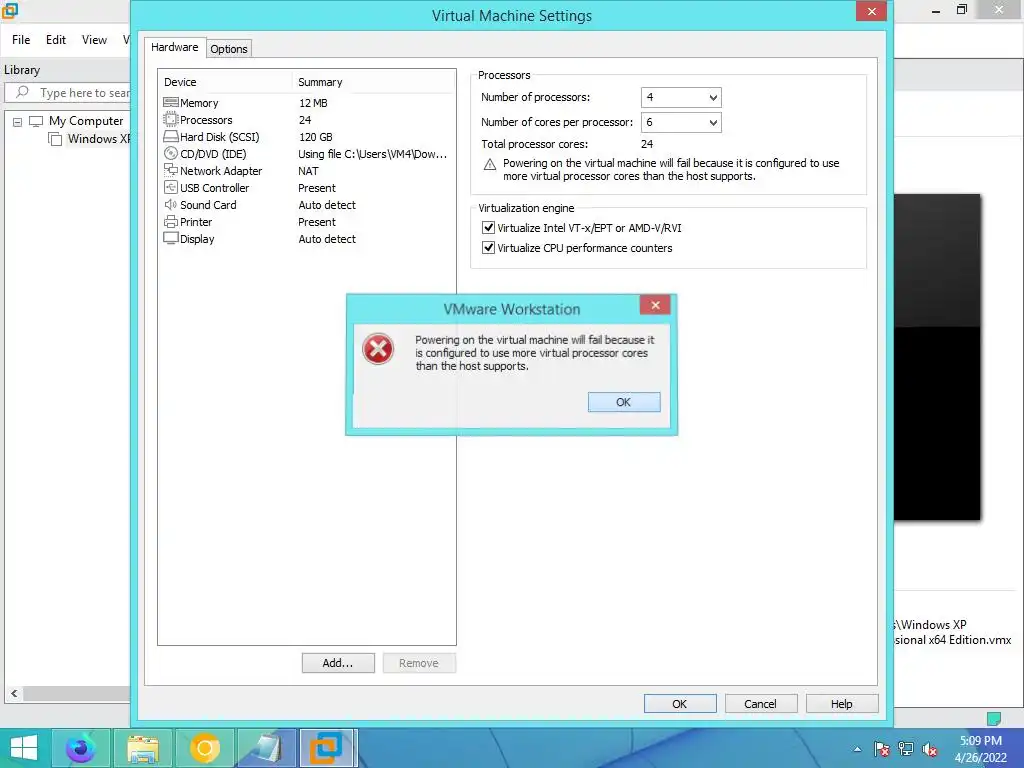This screenshot has height=768, width=1024.
Task: Click VMware Workstation taskbar icon
Action: [x=327, y=748]
